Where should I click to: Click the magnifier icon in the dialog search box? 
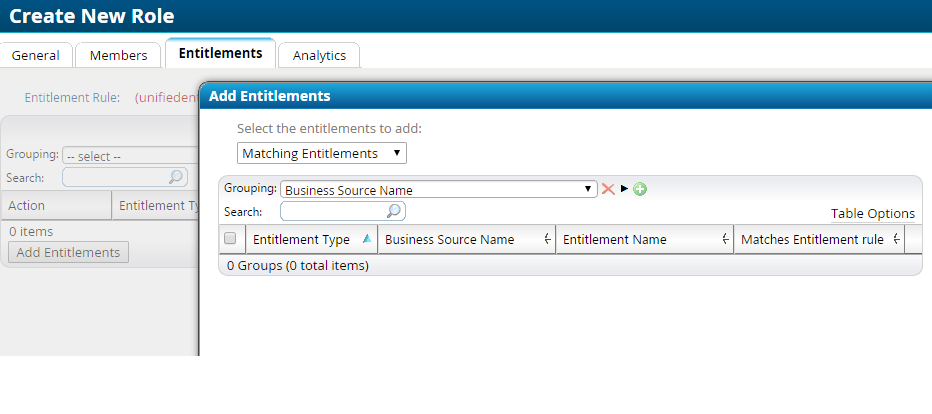[x=394, y=211]
